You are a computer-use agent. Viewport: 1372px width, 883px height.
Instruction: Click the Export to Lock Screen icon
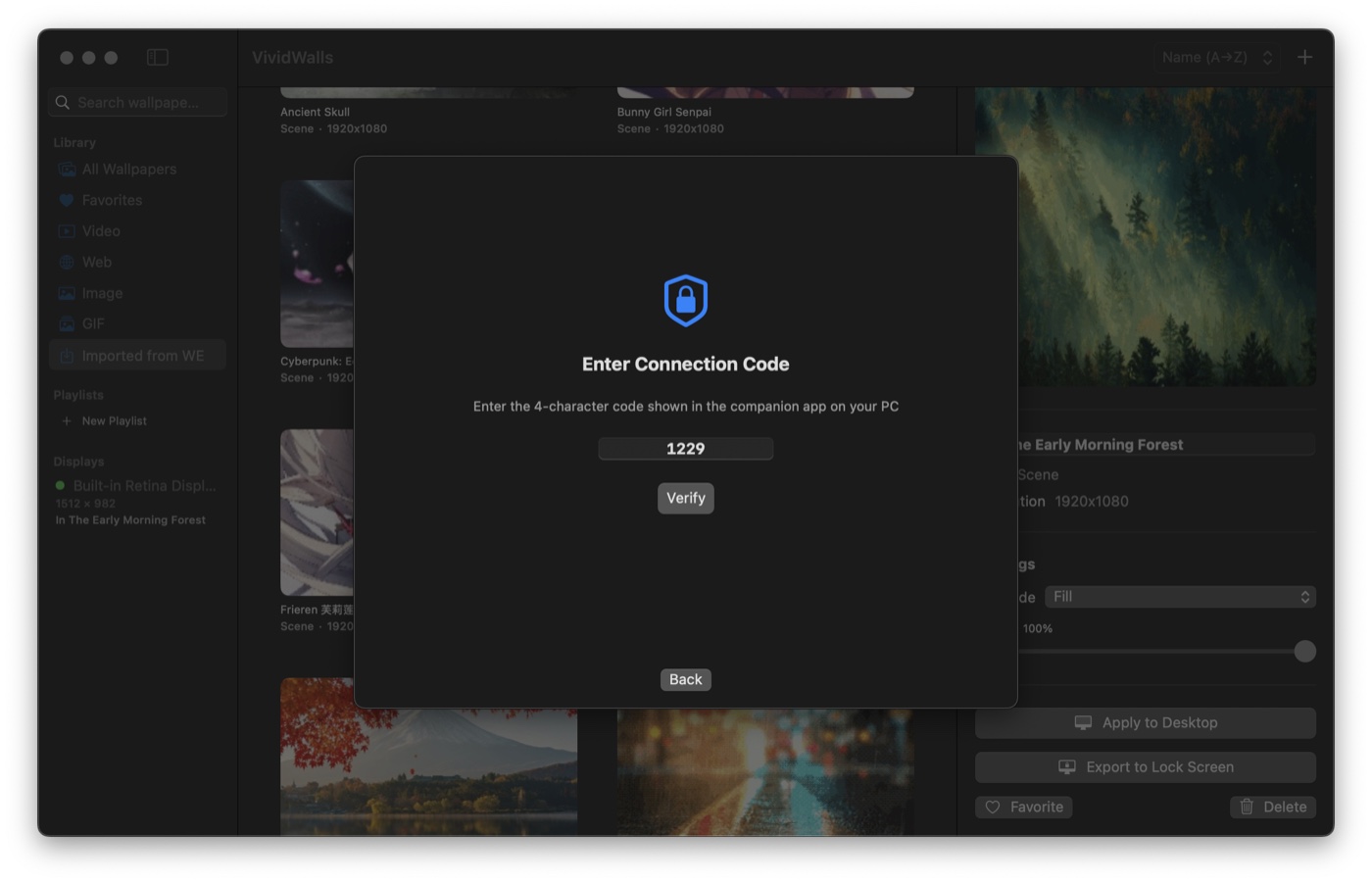(1067, 767)
